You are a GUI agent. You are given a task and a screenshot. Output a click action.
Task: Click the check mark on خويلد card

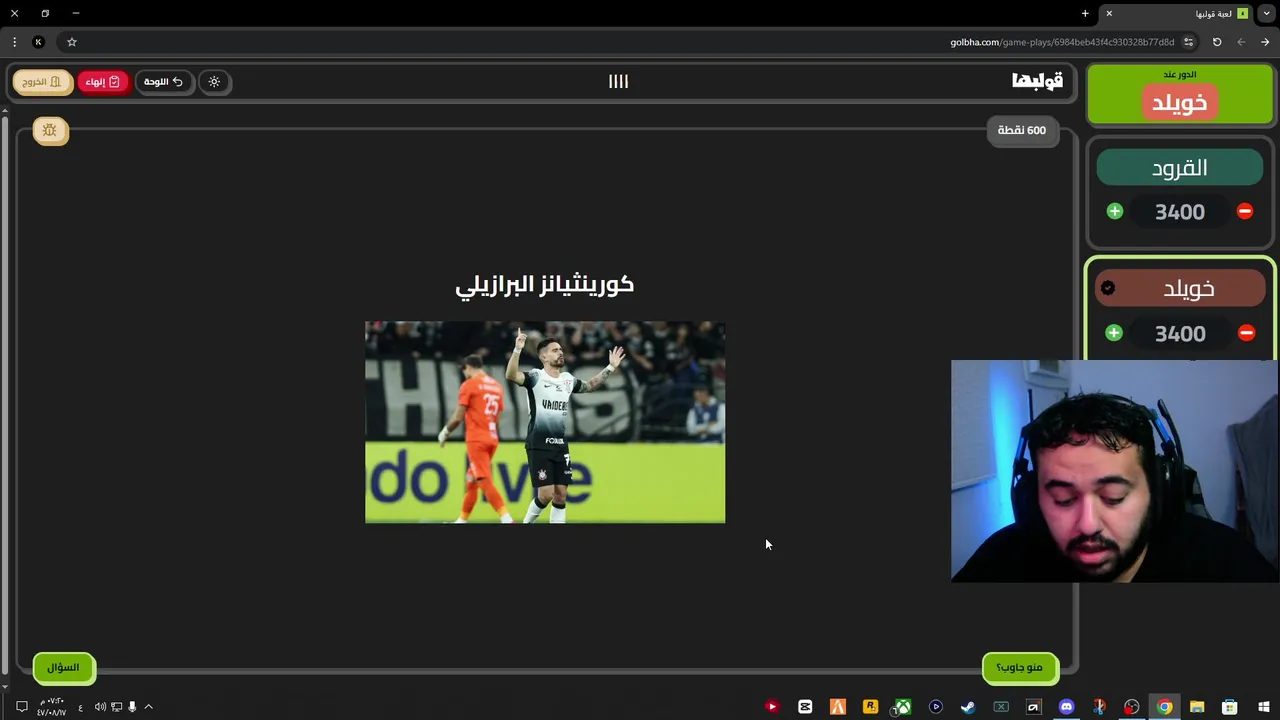pyautogui.click(x=1108, y=288)
